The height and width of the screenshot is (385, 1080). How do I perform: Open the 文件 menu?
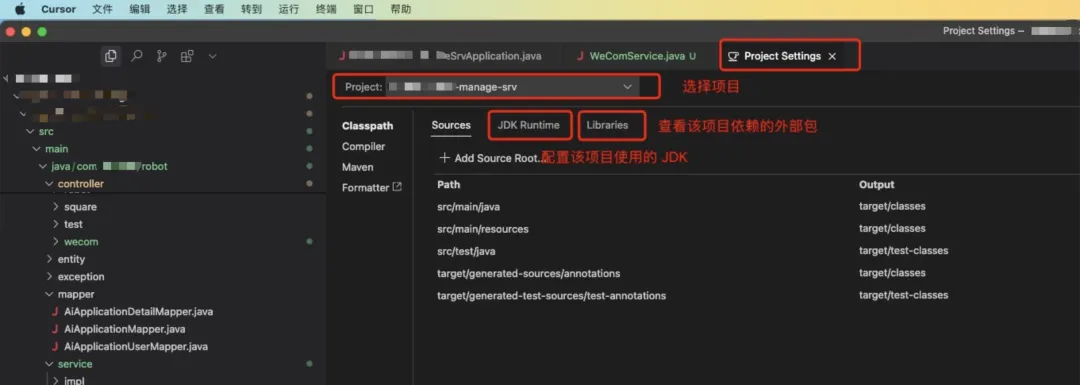coord(103,10)
